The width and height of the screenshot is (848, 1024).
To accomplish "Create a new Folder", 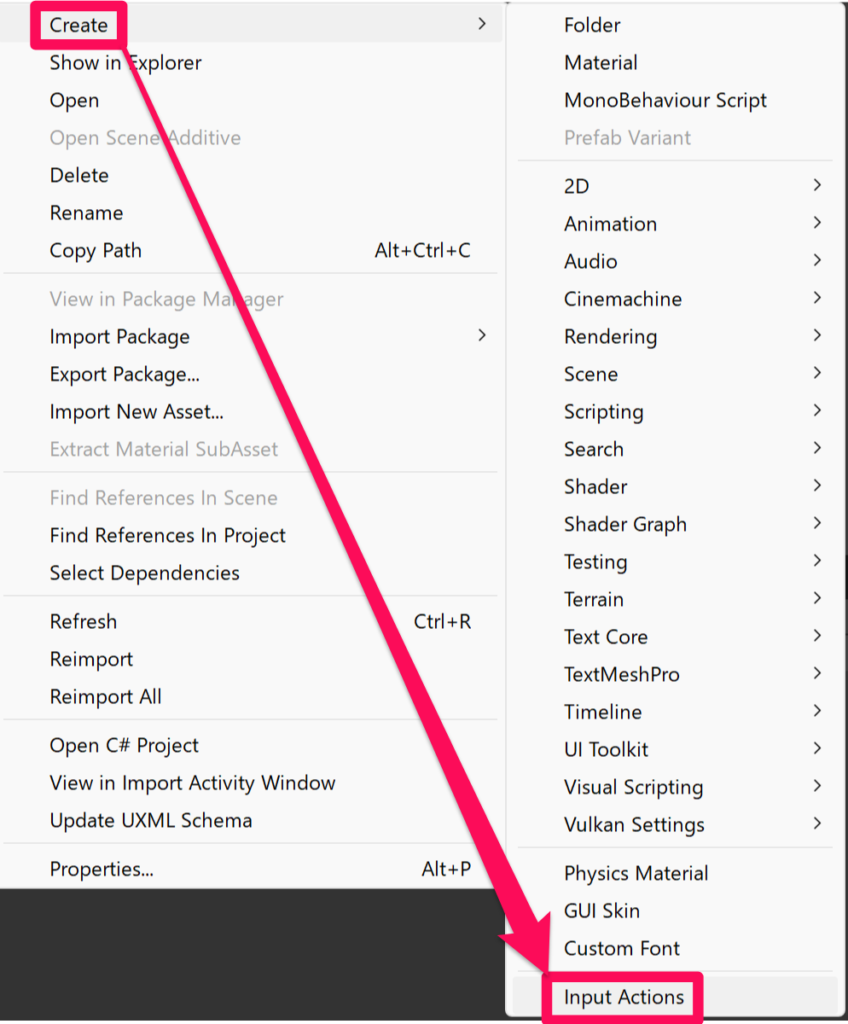I will point(592,25).
